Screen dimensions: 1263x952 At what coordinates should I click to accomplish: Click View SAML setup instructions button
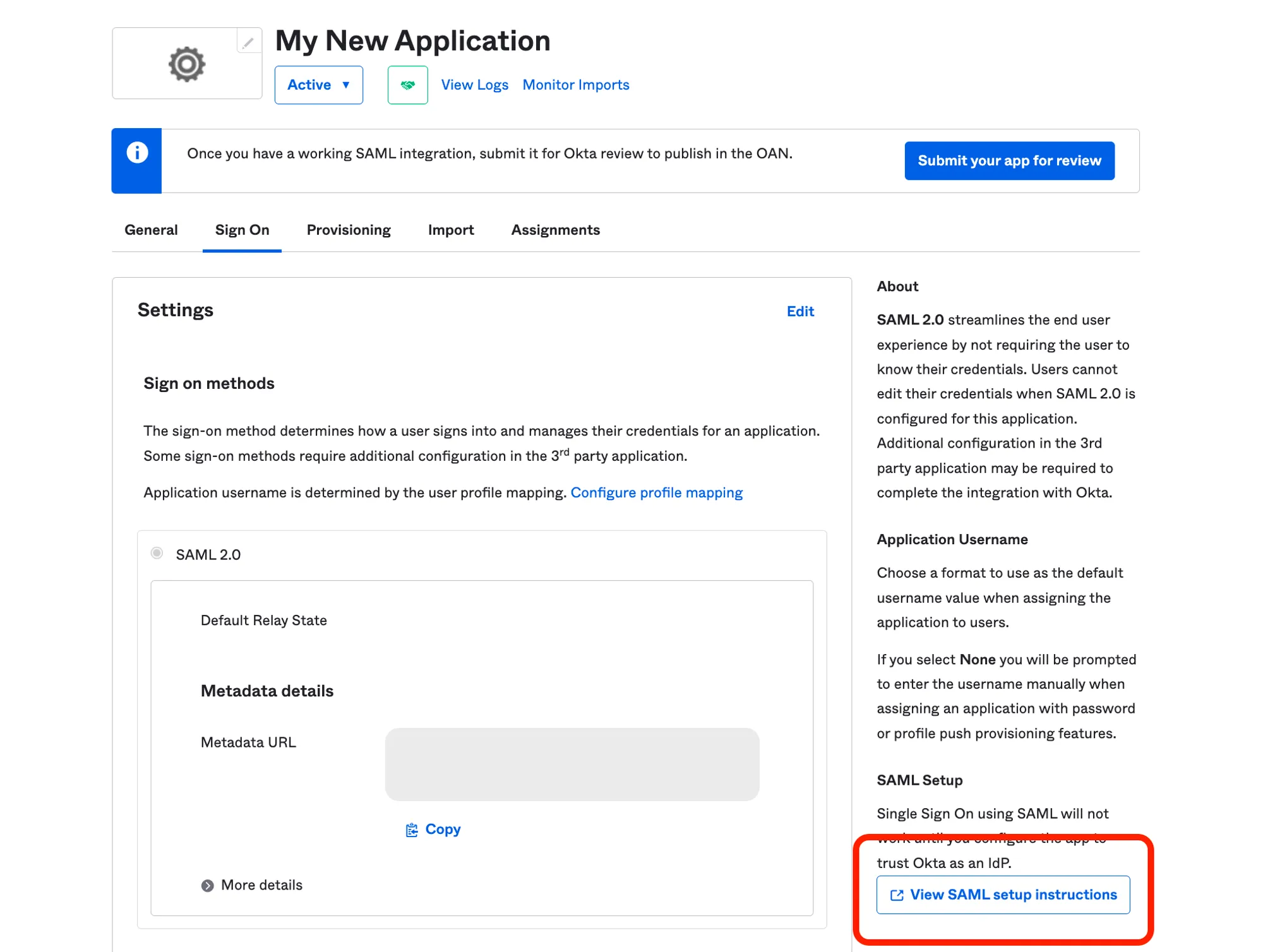tap(1003, 895)
